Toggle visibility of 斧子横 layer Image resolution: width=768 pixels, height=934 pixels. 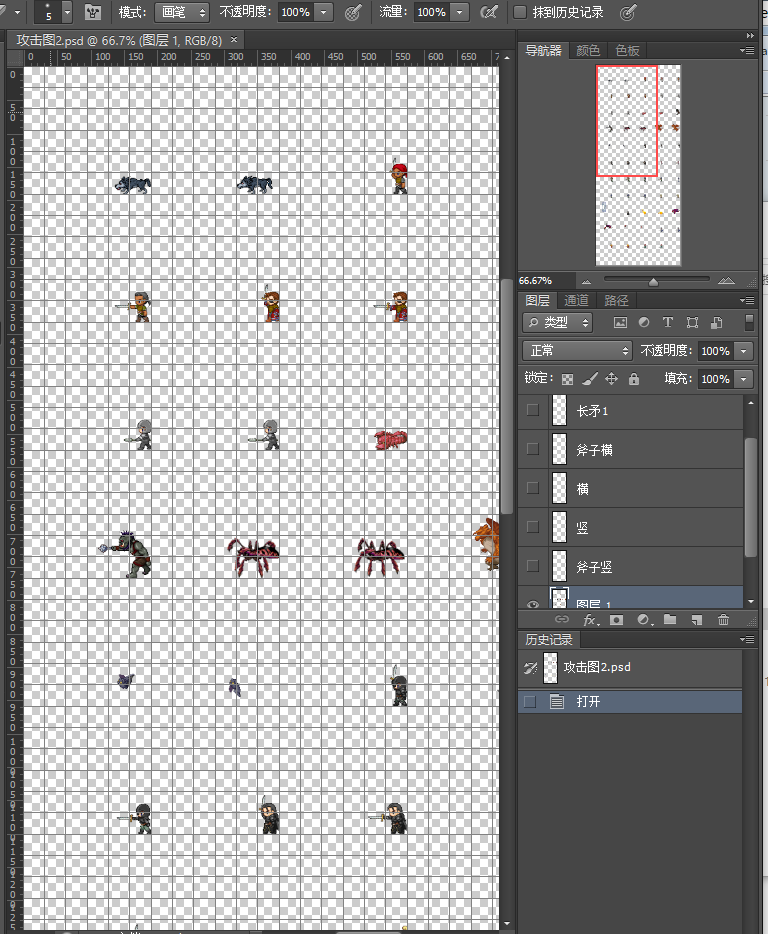click(x=533, y=449)
